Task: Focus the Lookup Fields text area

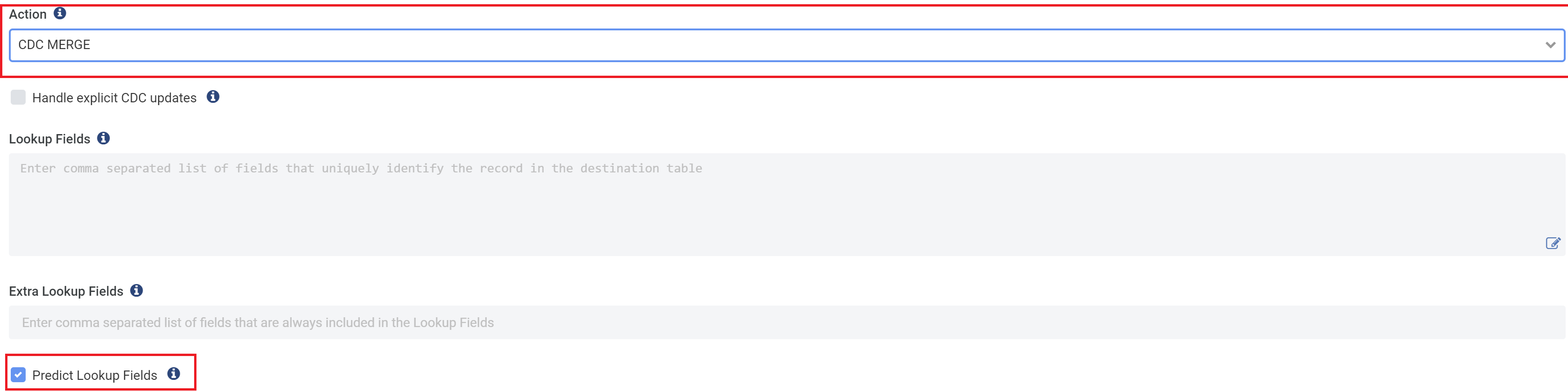Action: pyautogui.click(x=786, y=204)
